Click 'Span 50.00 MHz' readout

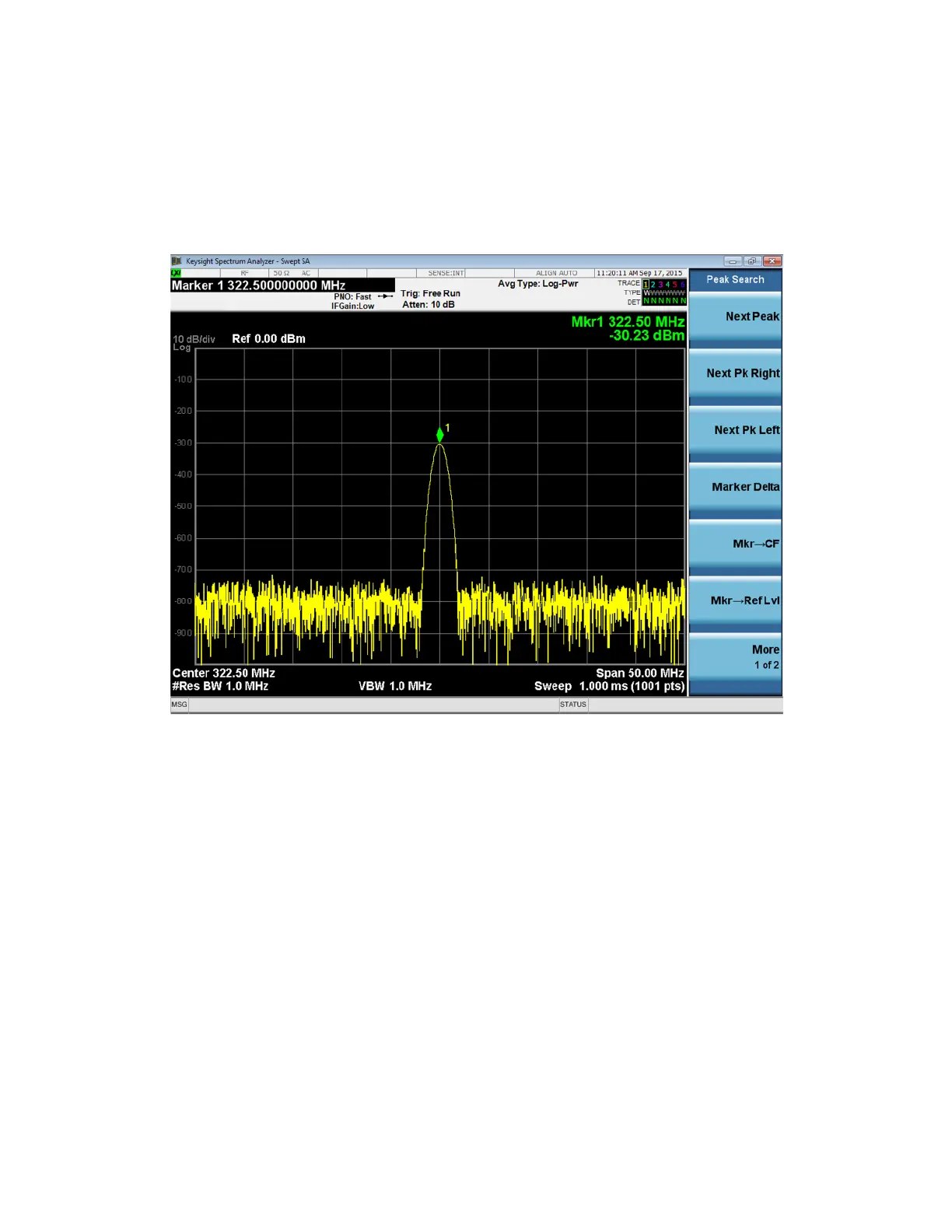point(640,673)
